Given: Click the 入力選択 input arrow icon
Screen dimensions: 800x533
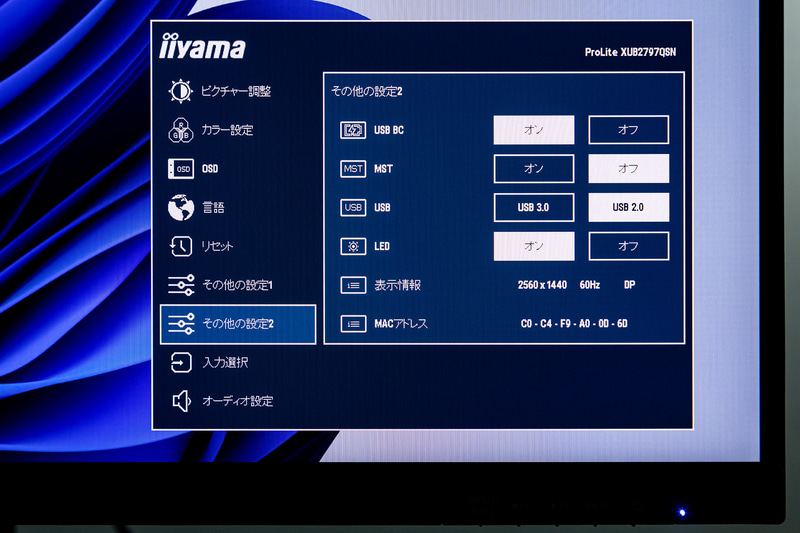Looking at the screenshot, I should [x=181, y=363].
